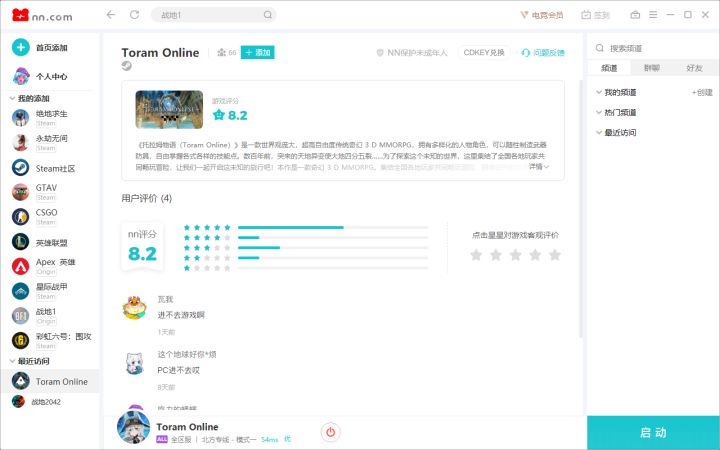
Task: Click the 首页添加 plus icon
Action: 21,47
